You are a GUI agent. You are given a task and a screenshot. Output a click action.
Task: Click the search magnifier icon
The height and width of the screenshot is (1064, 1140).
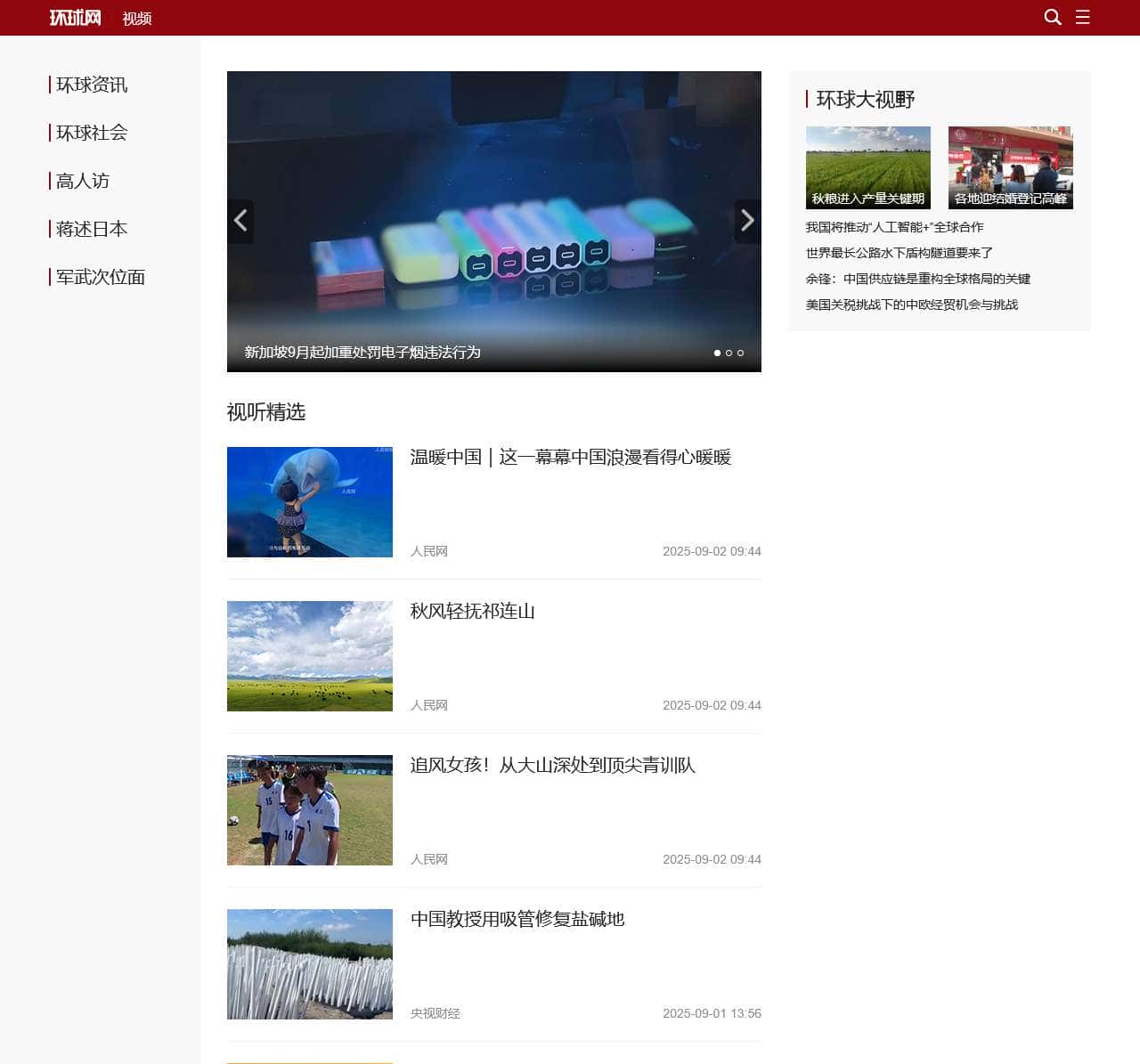pos(1052,17)
